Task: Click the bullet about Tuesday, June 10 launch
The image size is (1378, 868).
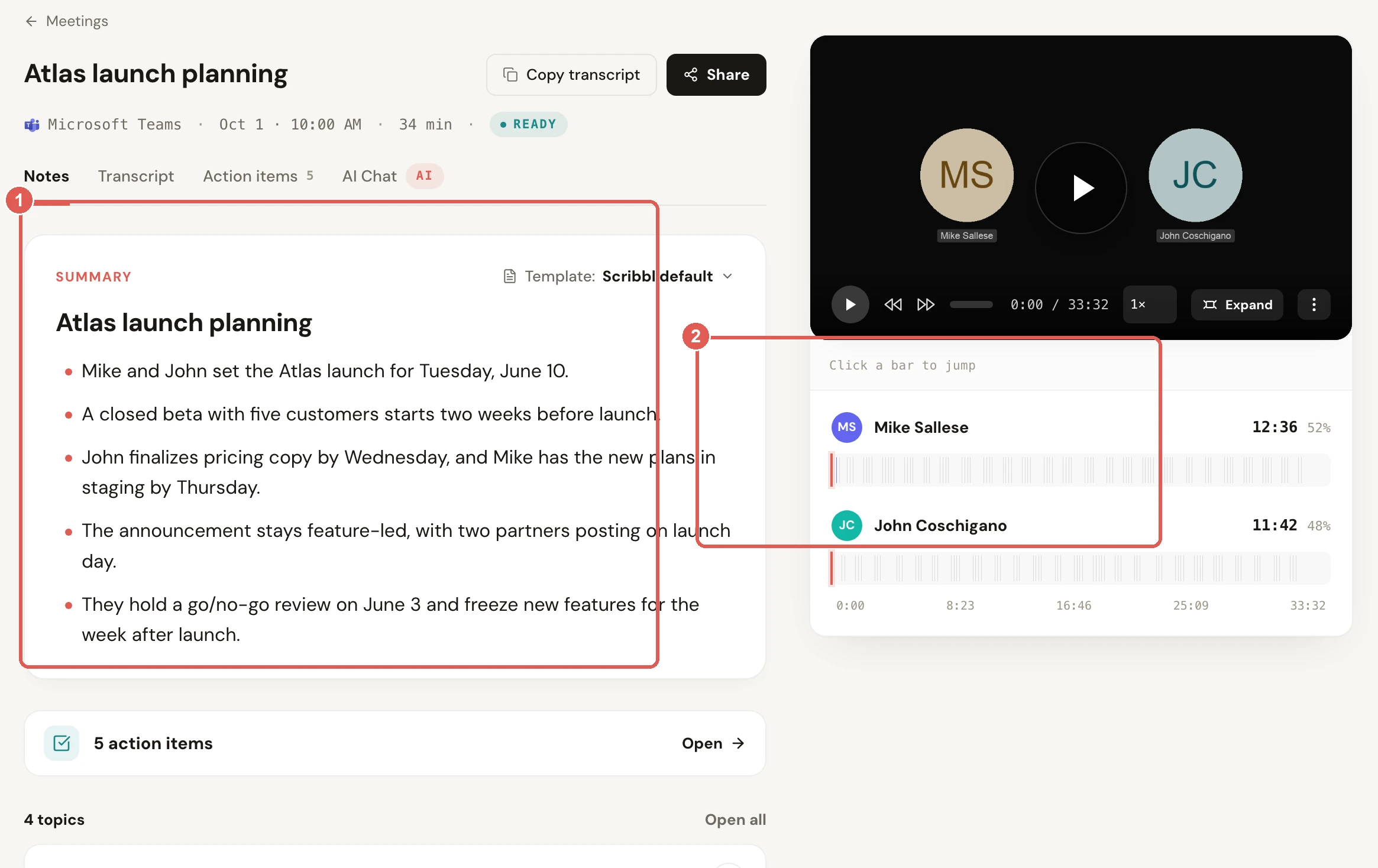Action: 325,371
